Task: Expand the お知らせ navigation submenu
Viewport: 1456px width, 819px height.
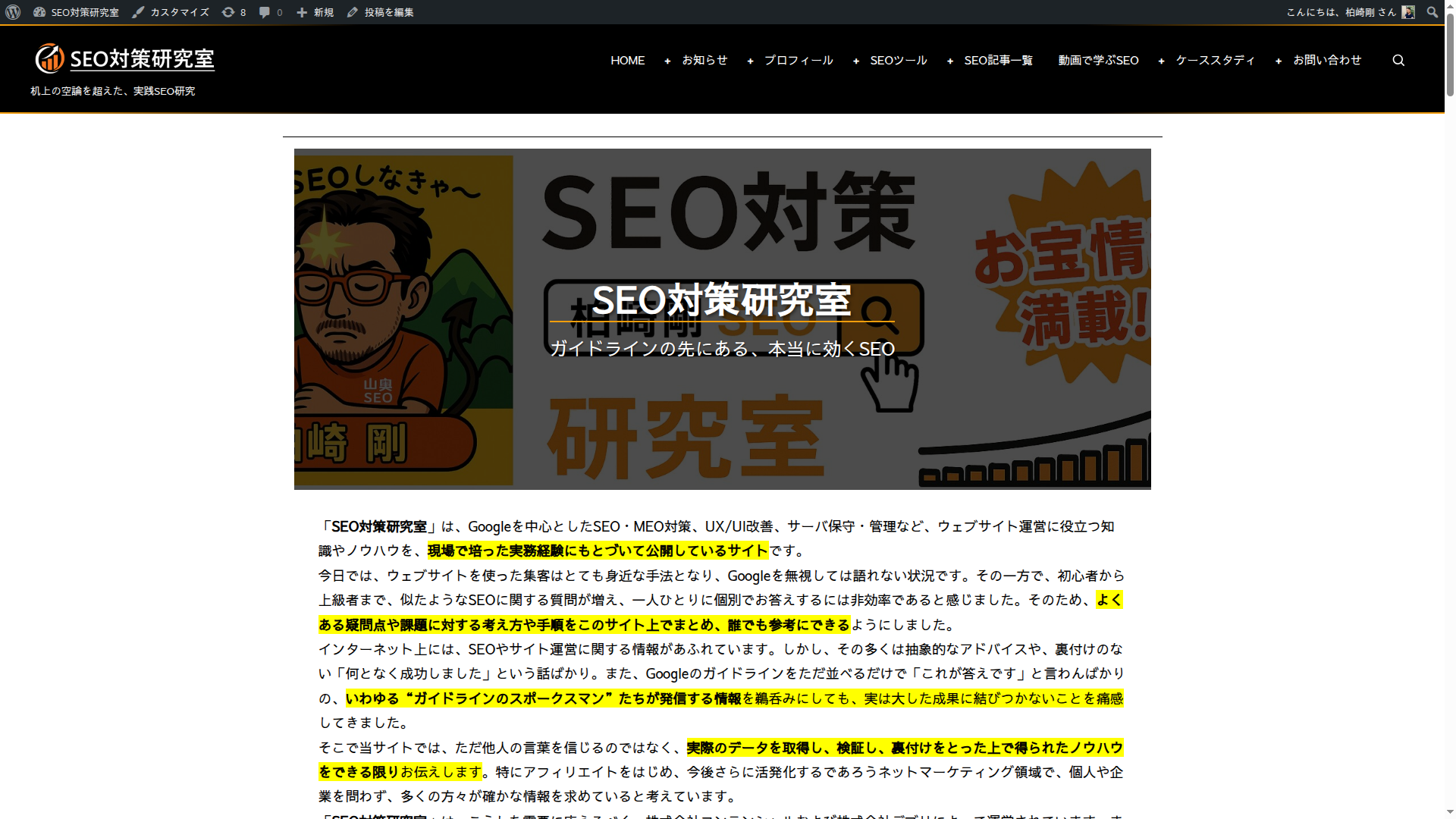Action: 667,61
